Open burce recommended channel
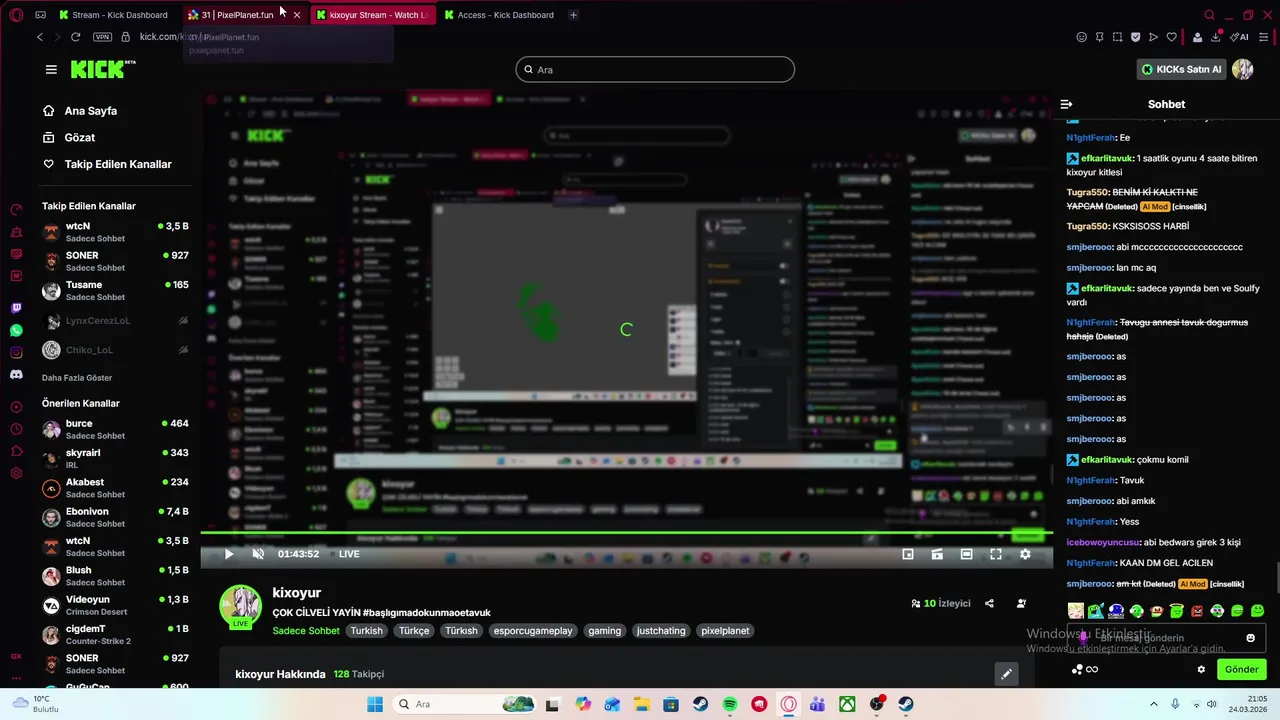 pyautogui.click(x=115, y=429)
